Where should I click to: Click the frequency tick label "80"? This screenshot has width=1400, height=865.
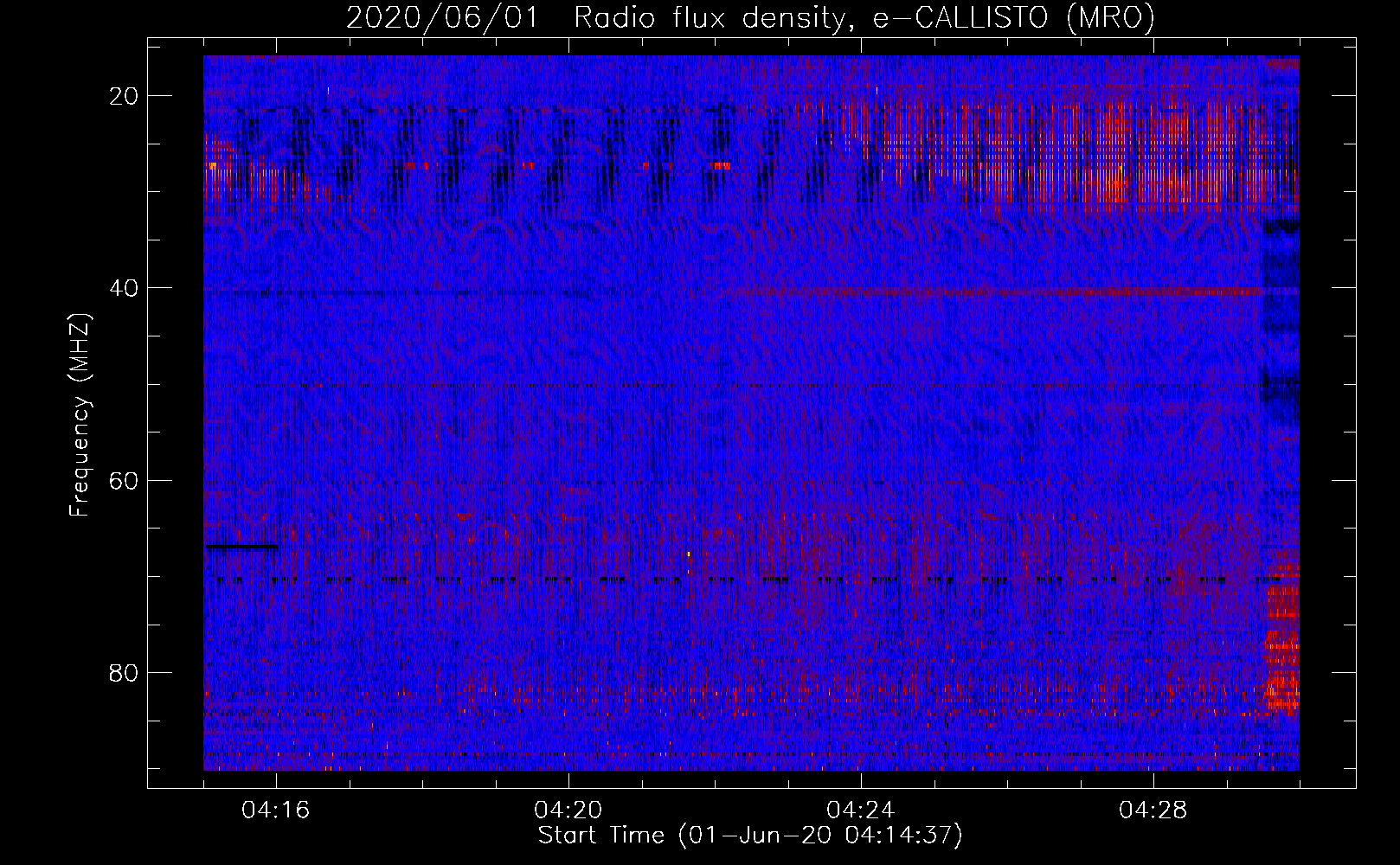click(124, 672)
